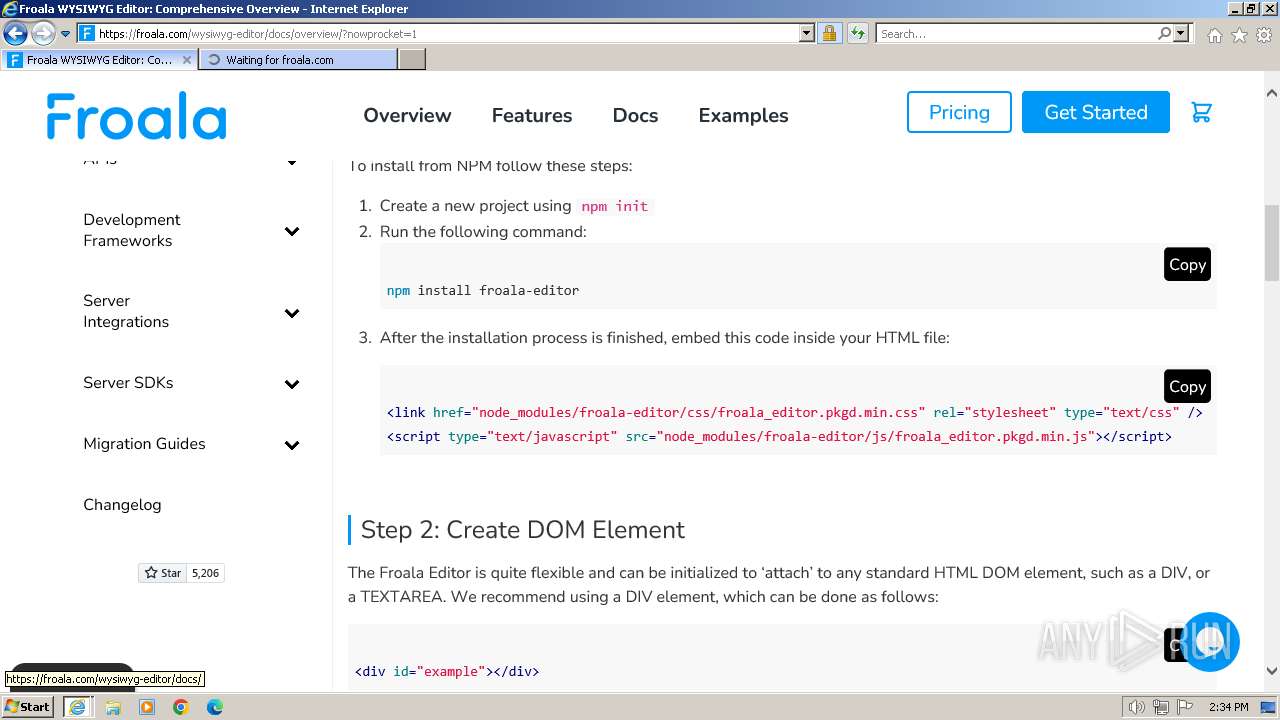The height and width of the screenshot is (720, 1280).
Task: Click the 2:34 PM clock
Action: pos(1228,707)
